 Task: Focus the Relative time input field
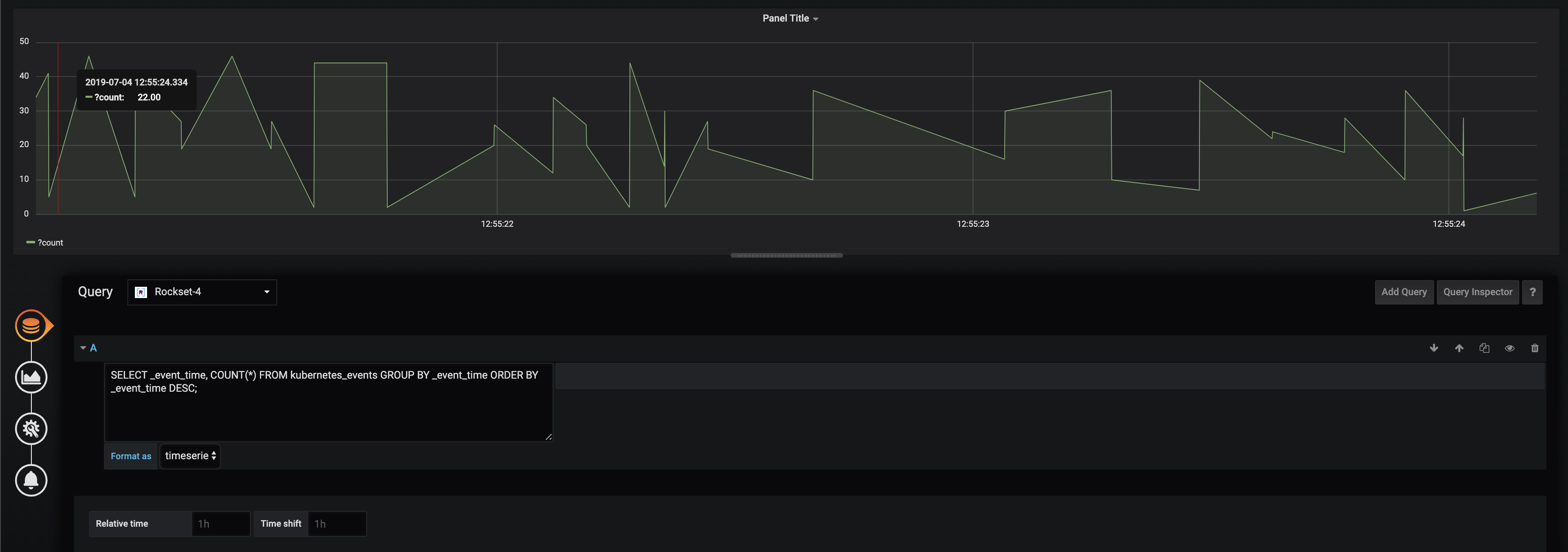220,523
